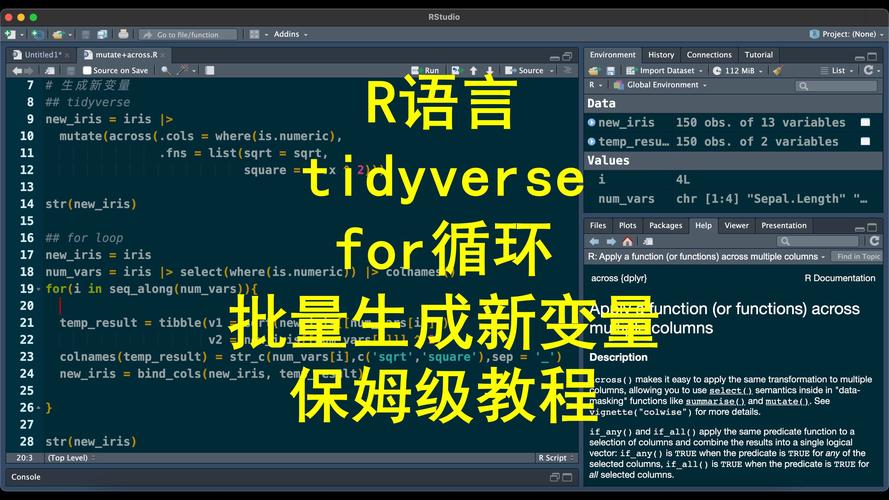
Task: Open the Packages tab
Action: (x=665, y=226)
